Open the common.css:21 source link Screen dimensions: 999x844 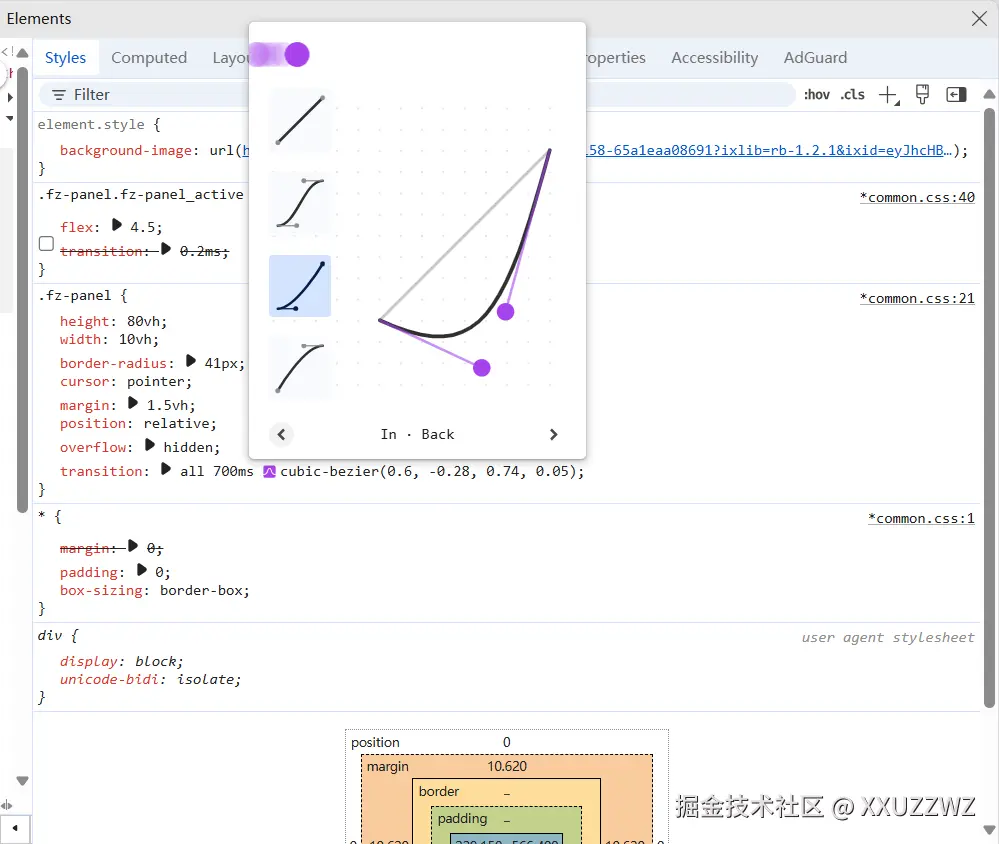click(x=917, y=298)
